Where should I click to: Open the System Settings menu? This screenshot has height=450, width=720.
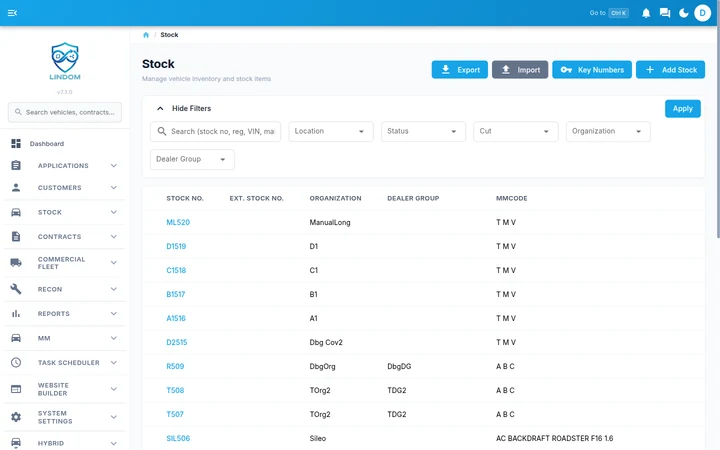pyautogui.click(x=65, y=417)
